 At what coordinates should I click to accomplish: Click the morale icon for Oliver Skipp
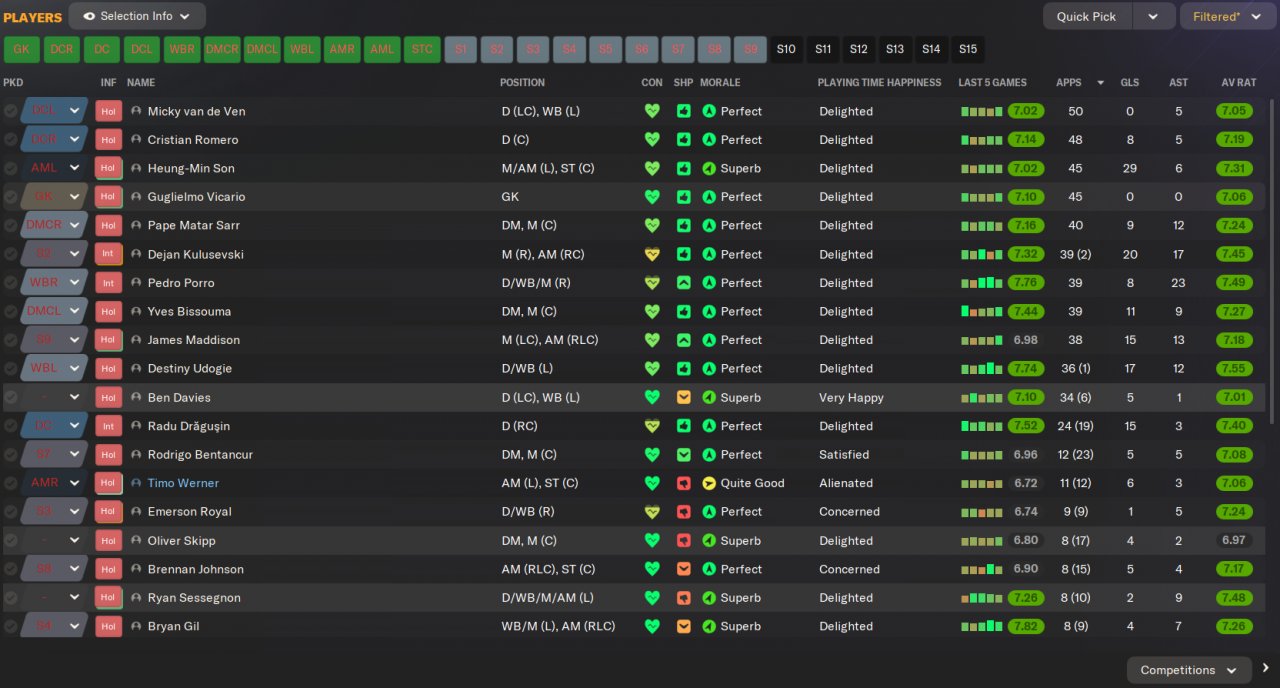click(x=709, y=541)
